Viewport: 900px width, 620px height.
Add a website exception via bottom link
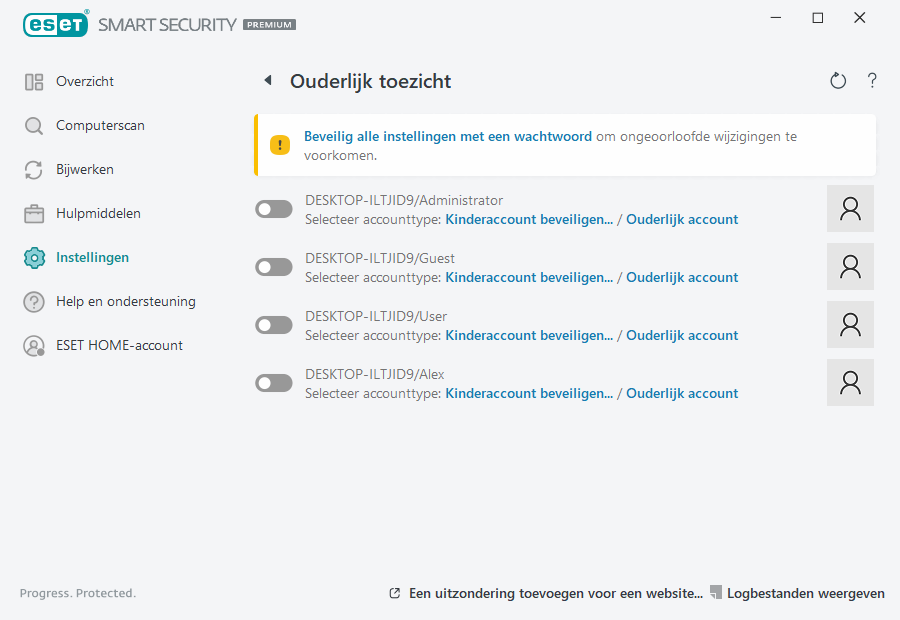555,593
